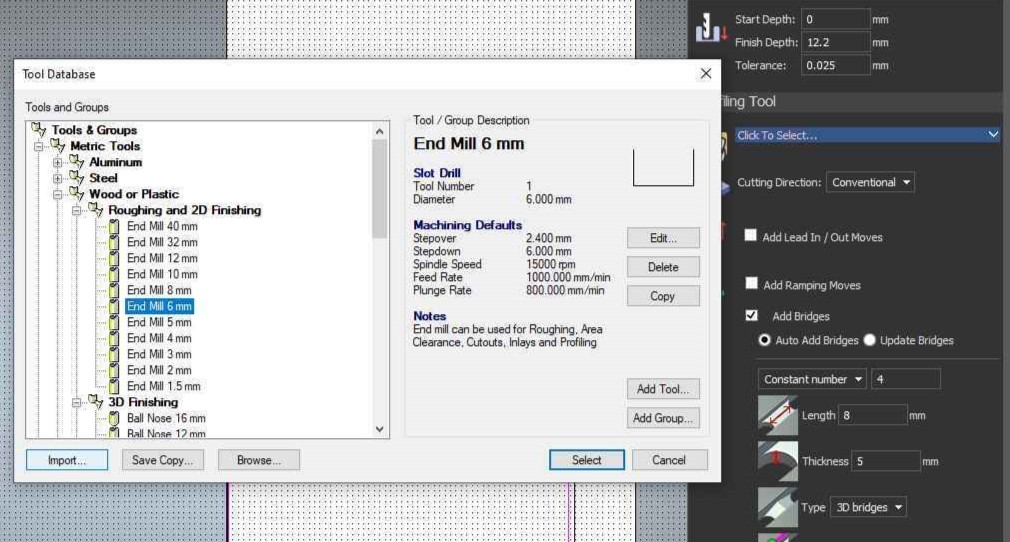Click the bridge Length input field
This screenshot has height=542, width=1010.
tap(872, 416)
